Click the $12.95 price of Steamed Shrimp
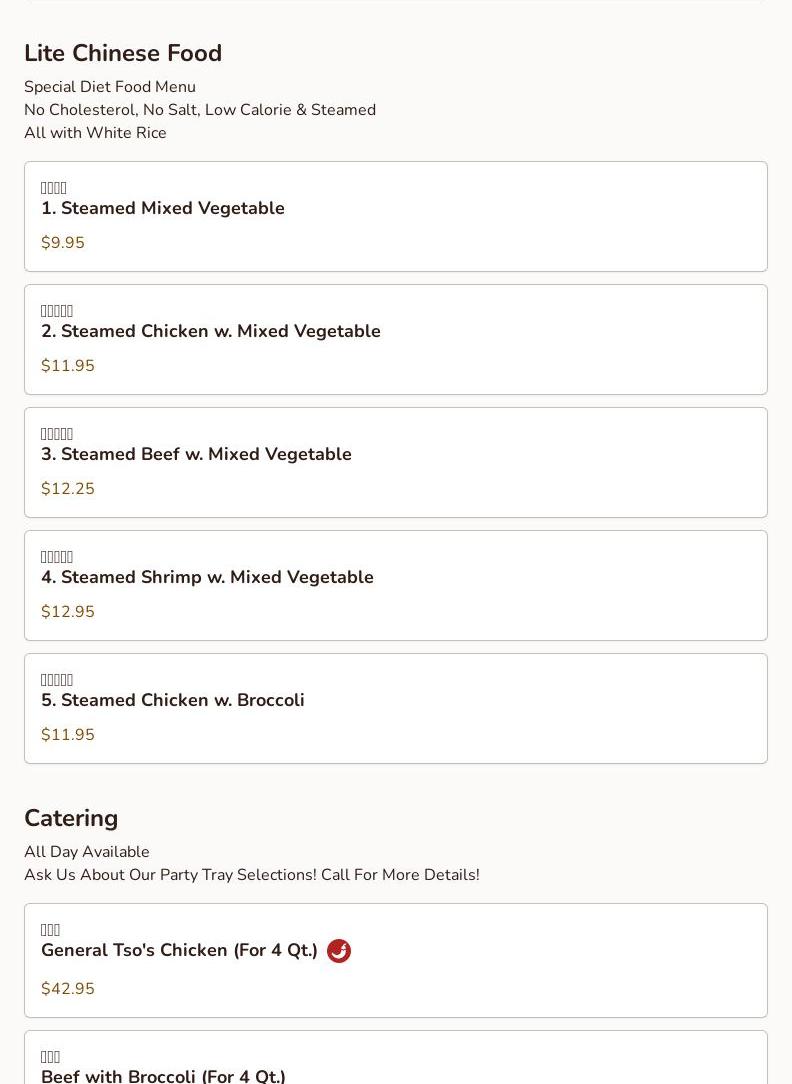Image resolution: width=792 pixels, height=1084 pixels. pyautogui.click(x=68, y=612)
